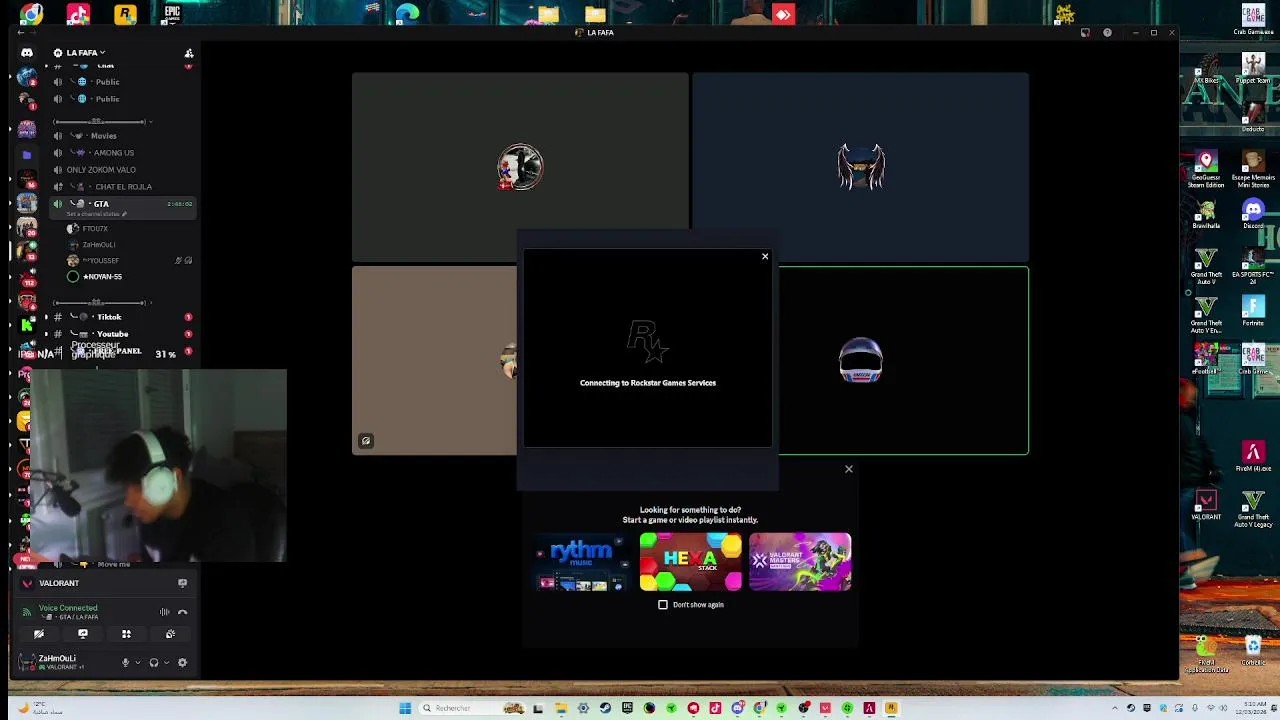
Task: Close the Rockstar Games connecting dialog
Action: point(765,257)
